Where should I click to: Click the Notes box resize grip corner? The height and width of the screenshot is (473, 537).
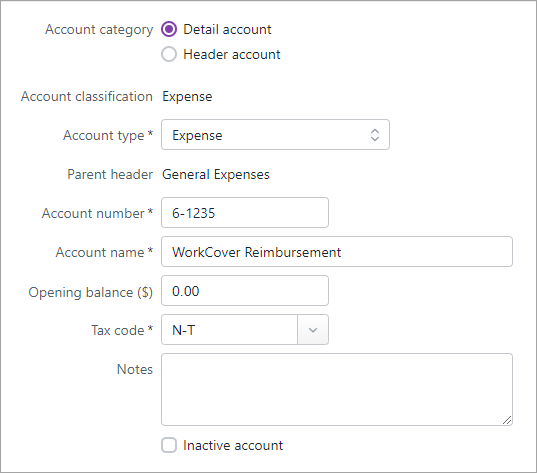507,420
